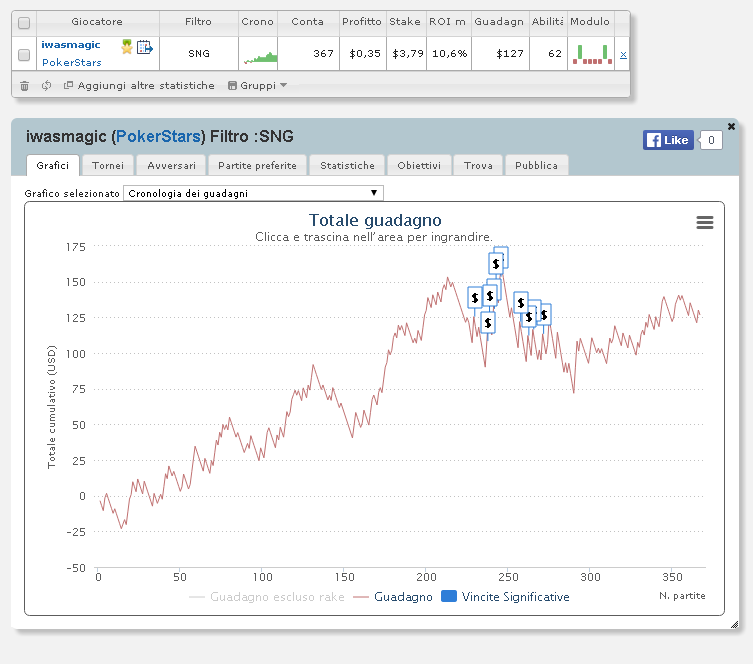The image size is (753, 664).
Task: Click the ROI value 10,6%
Action: pyautogui.click(x=449, y=54)
